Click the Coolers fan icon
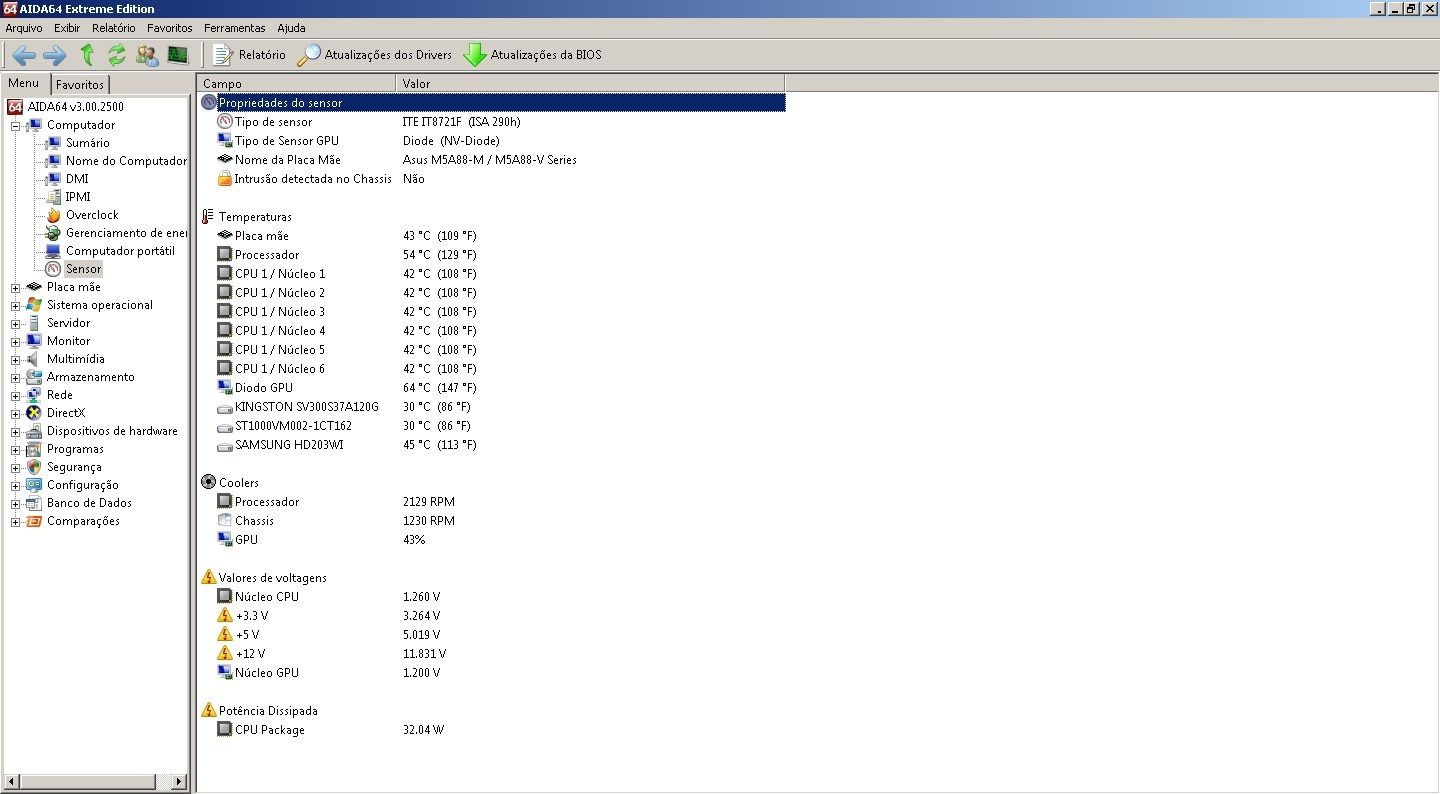 coord(209,483)
